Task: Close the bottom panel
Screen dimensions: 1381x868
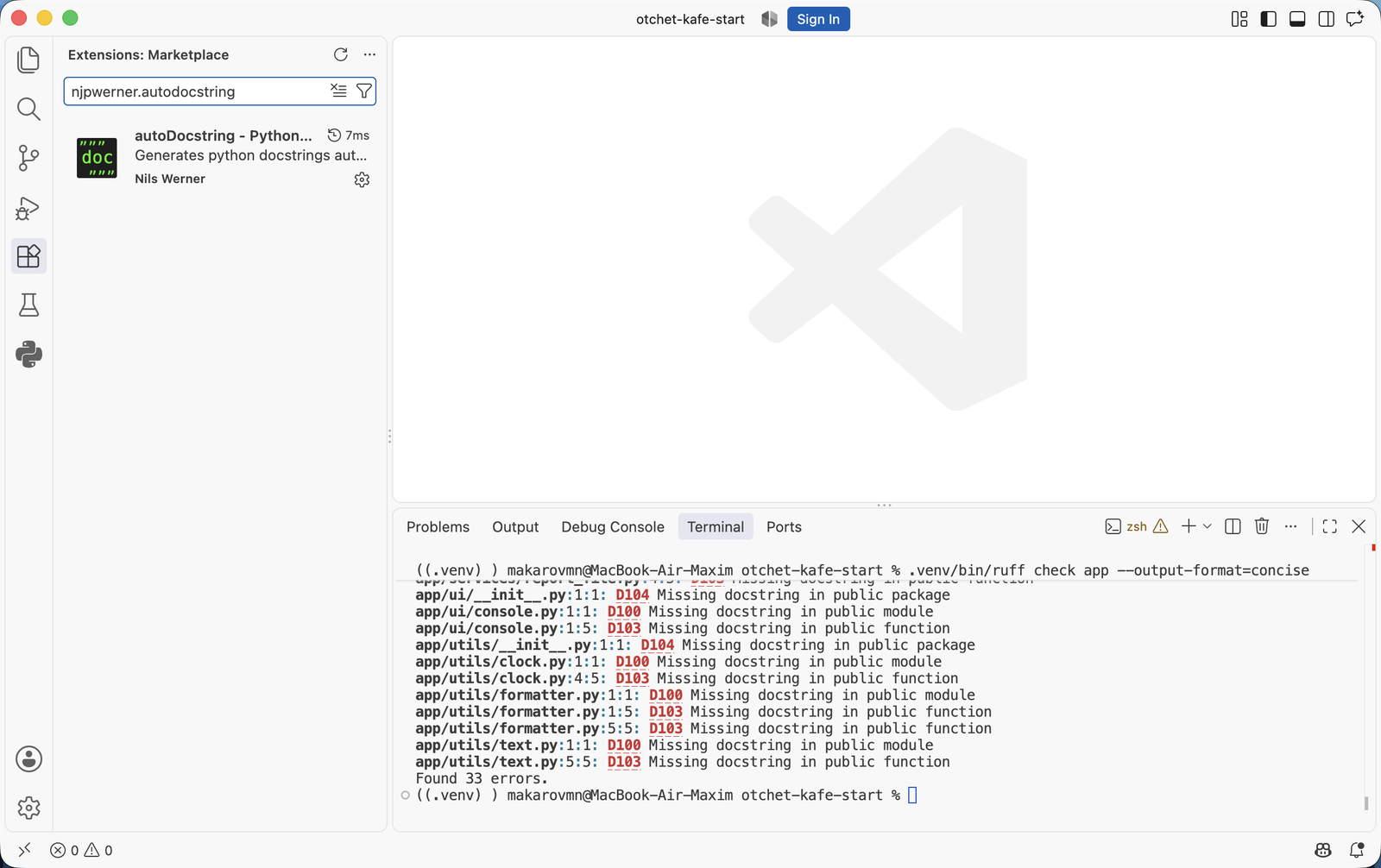Action: [1359, 526]
